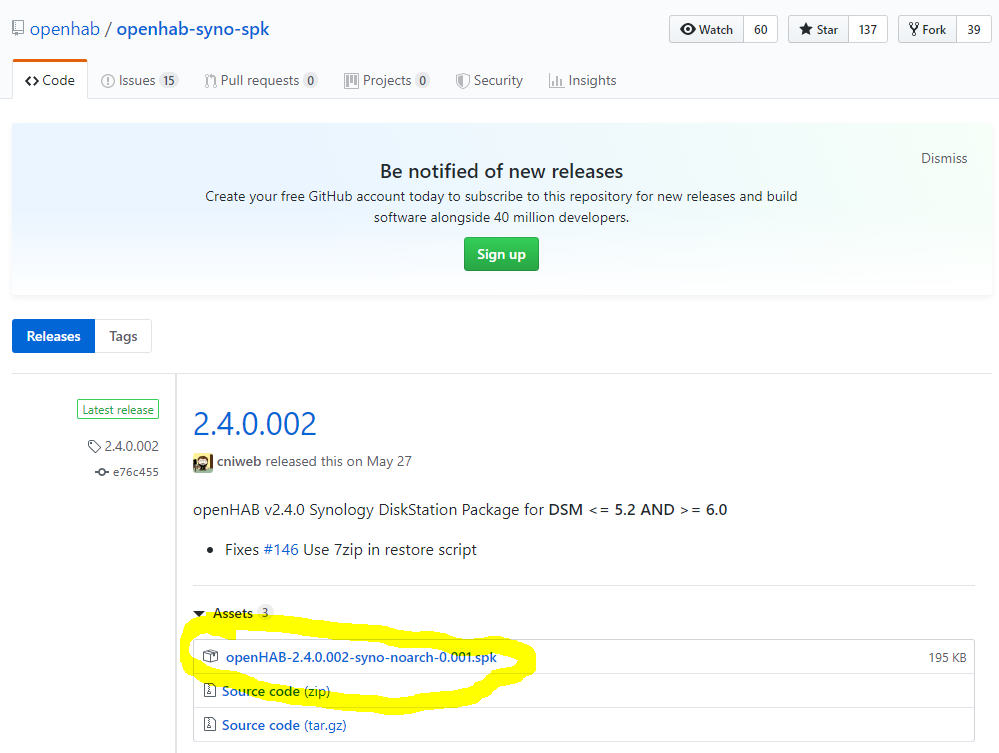
Task: Open the Issues tab
Action: (139, 81)
